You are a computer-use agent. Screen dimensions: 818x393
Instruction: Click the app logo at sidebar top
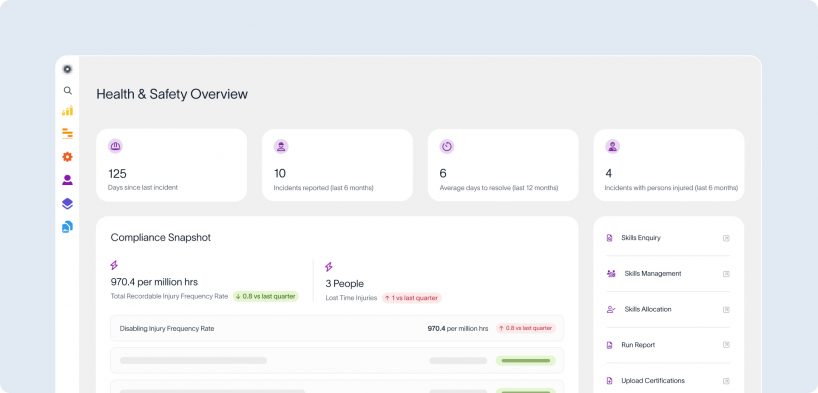[x=67, y=69]
